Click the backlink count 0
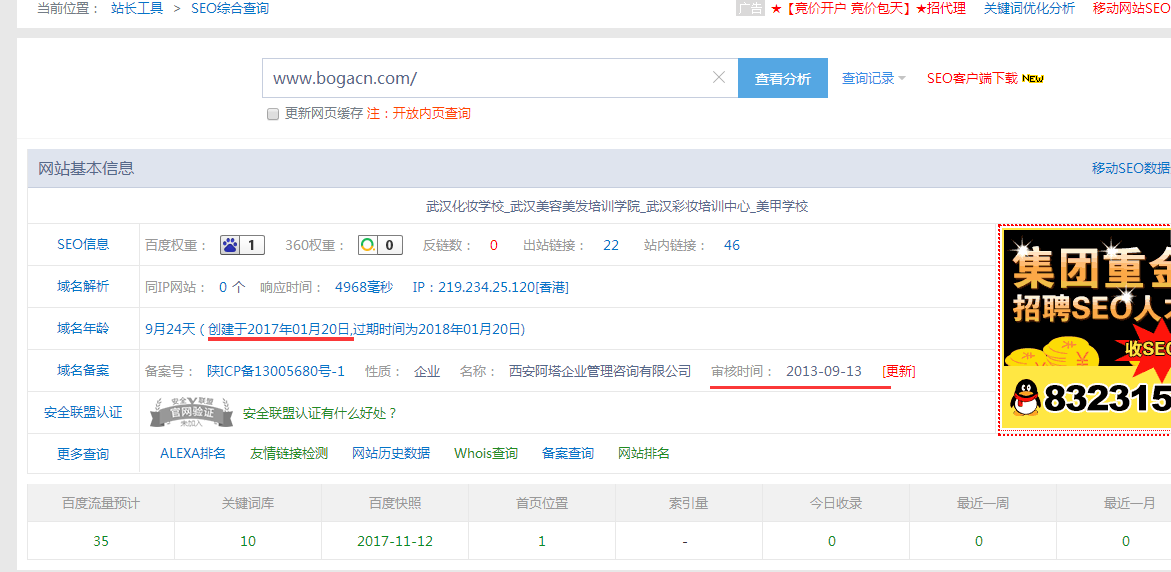 (x=494, y=245)
